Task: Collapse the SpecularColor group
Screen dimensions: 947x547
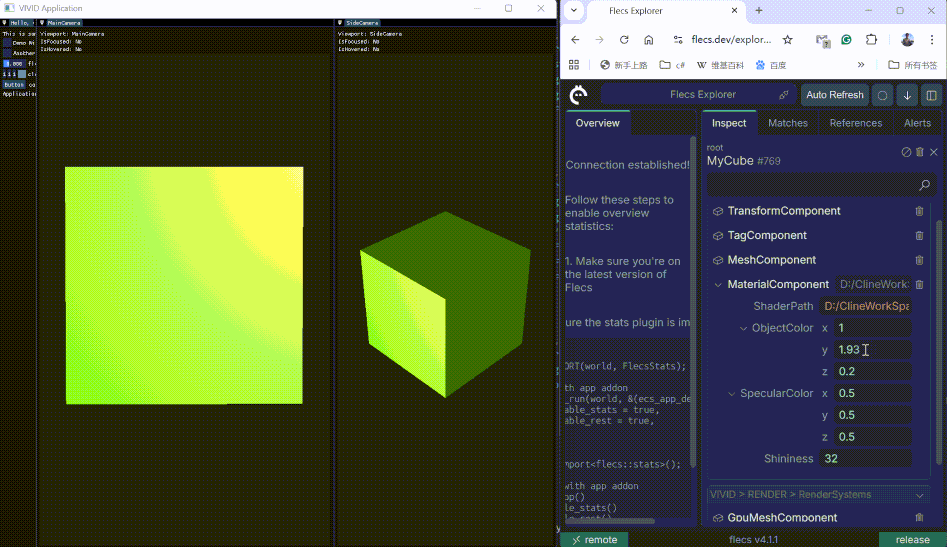Action: pos(731,394)
